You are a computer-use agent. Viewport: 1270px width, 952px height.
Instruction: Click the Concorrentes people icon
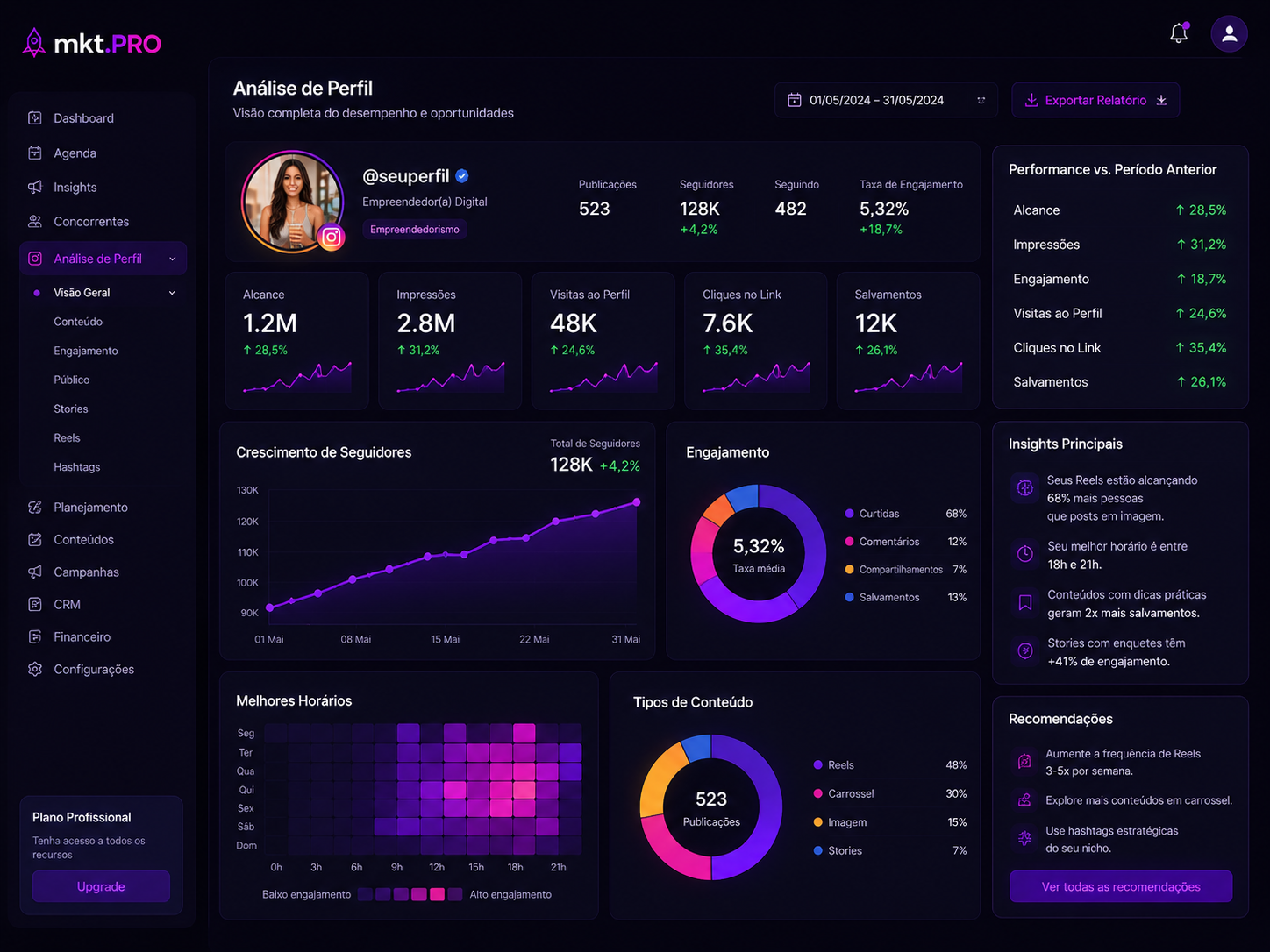[x=35, y=222]
